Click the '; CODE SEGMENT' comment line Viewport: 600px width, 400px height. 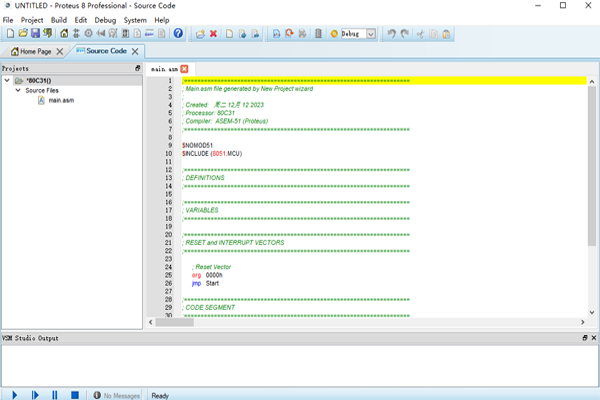point(209,307)
